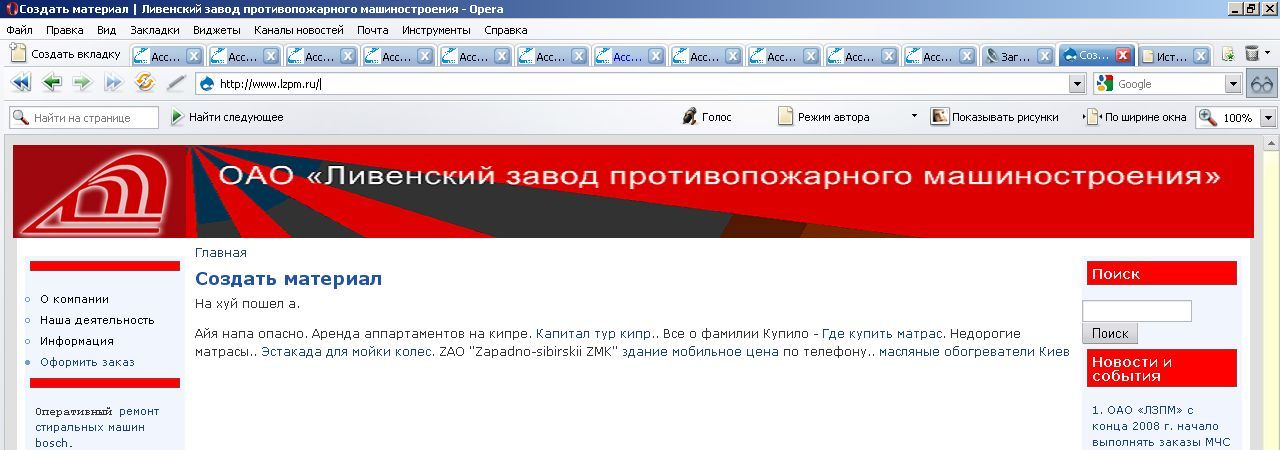
Task: Open the Каналы новостей menu
Action: pos(298,31)
